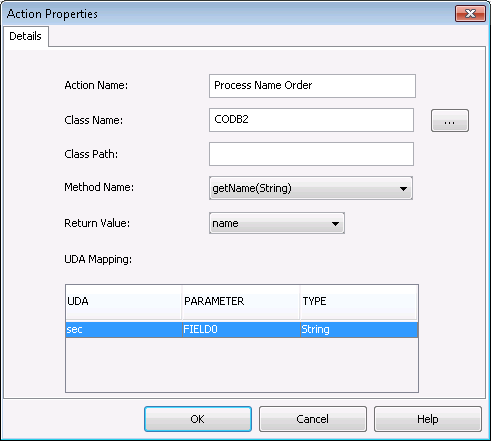Image resolution: width=491 pixels, height=441 pixels.
Task: Open Help for Action Properties
Action: coord(428,419)
